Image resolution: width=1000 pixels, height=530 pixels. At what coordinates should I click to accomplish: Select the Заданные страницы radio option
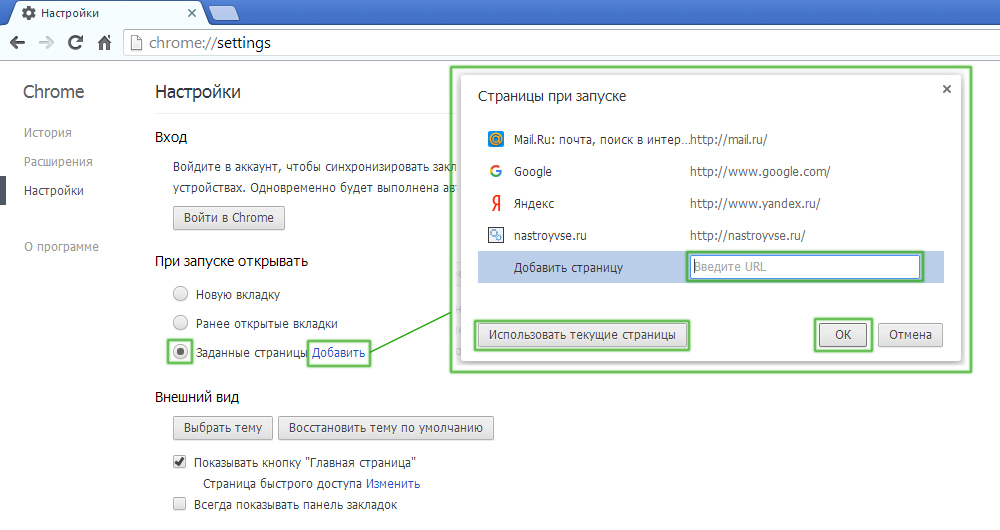coord(180,351)
